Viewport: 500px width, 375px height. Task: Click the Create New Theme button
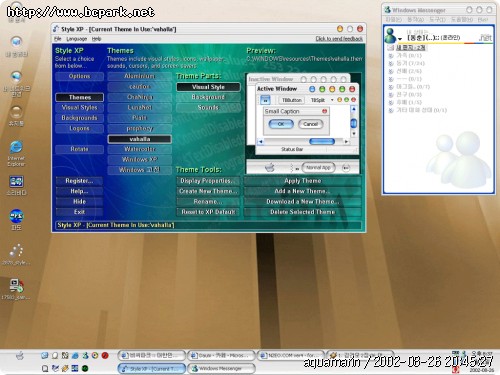point(208,191)
